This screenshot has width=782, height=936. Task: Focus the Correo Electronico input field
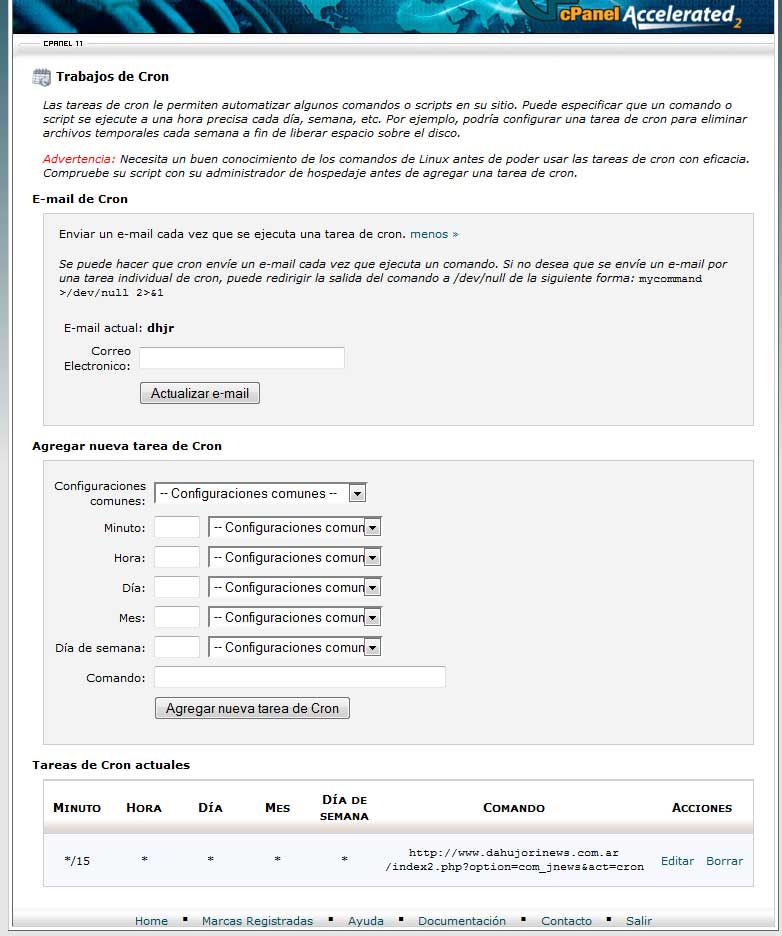242,358
